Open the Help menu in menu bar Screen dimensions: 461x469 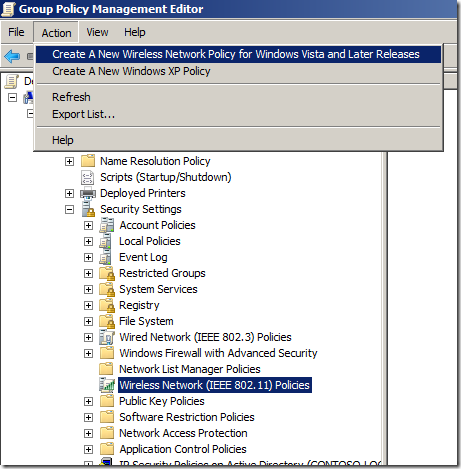click(x=135, y=32)
